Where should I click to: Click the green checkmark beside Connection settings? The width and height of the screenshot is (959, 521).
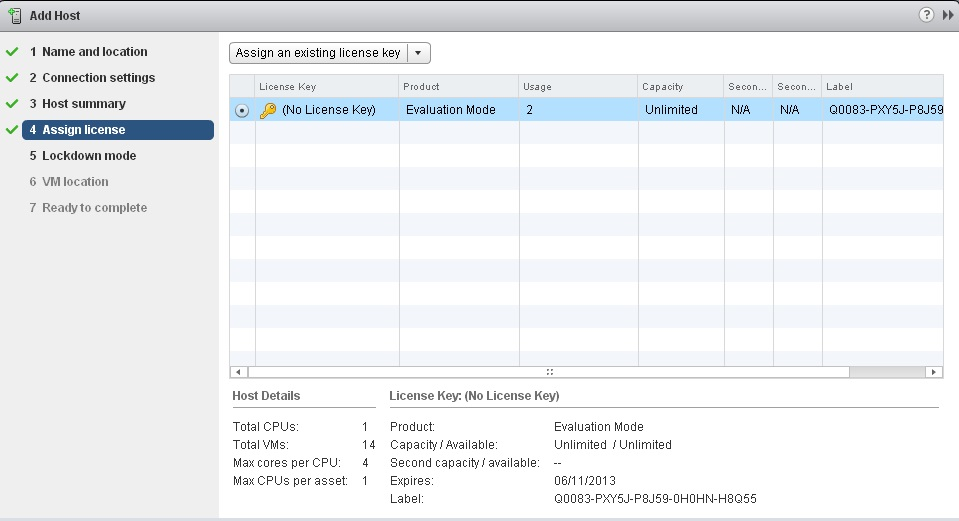coord(12,78)
